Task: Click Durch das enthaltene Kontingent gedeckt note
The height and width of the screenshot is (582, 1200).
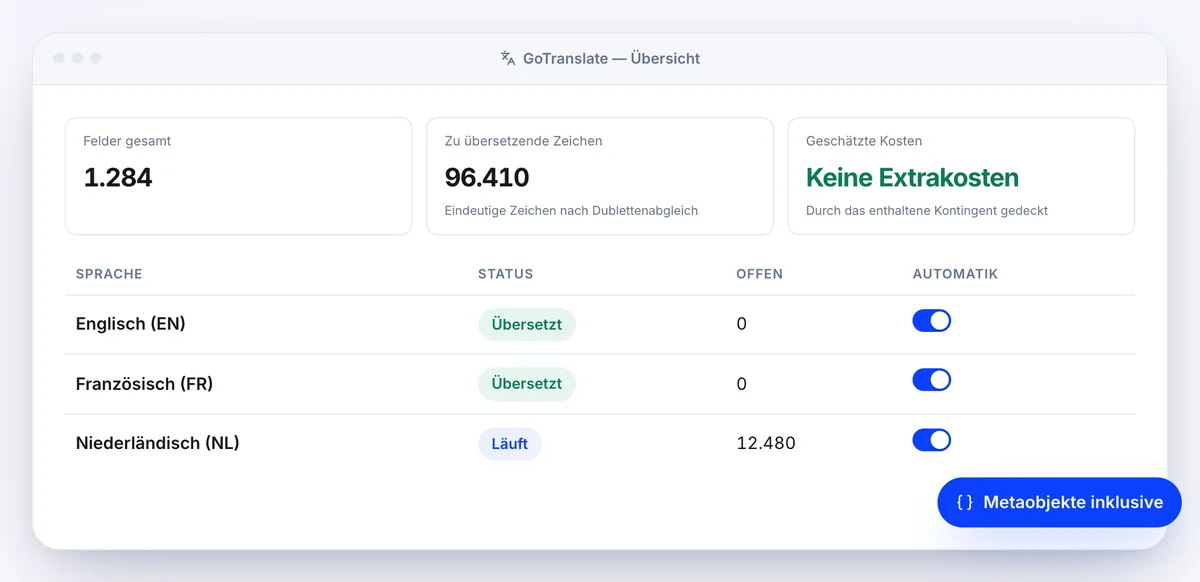Action: (927, 211)
